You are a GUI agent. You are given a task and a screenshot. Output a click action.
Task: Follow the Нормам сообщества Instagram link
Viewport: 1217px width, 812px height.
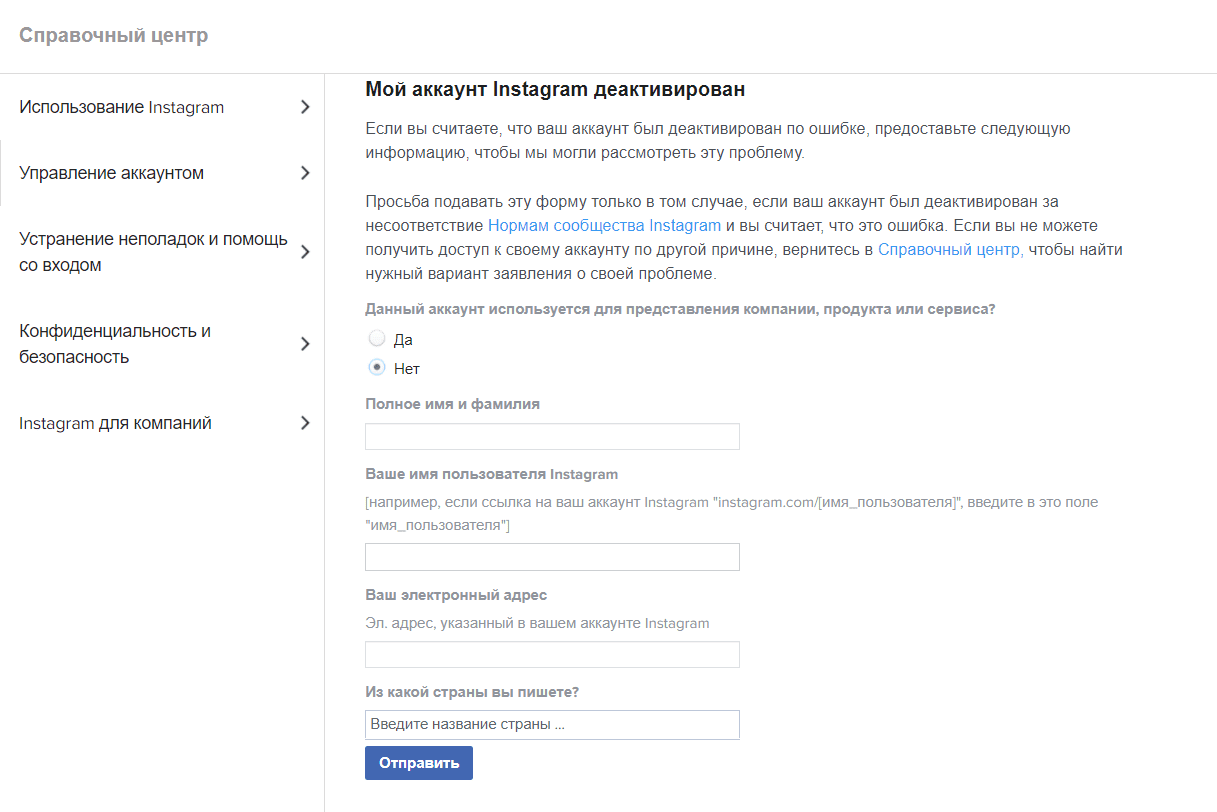[604, 225]
